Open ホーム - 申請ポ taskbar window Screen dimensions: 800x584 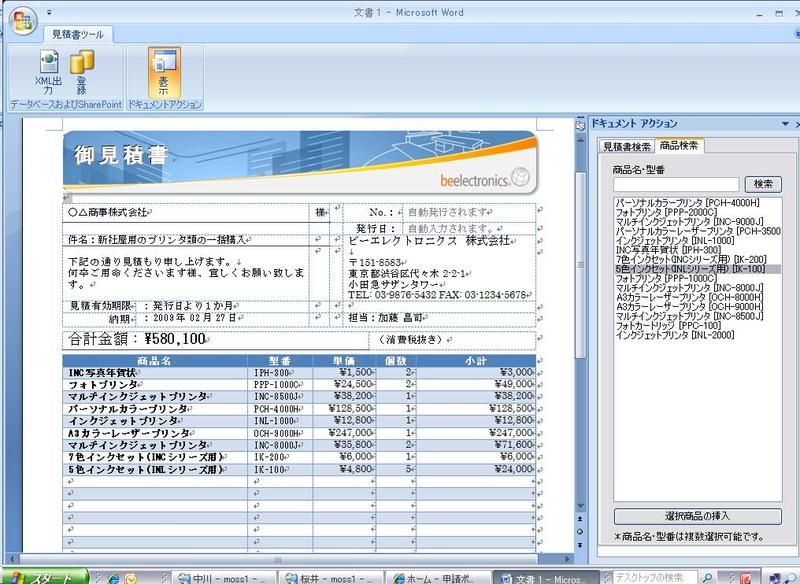tap(436, 578)
